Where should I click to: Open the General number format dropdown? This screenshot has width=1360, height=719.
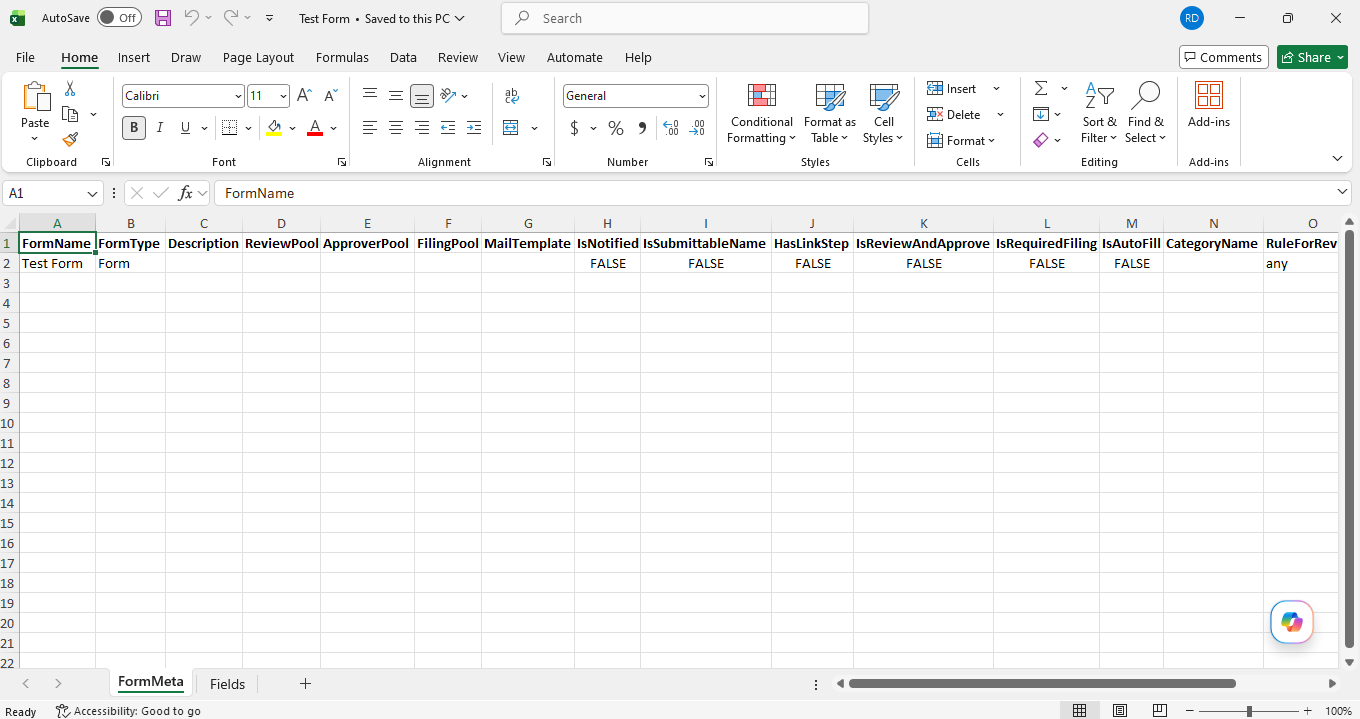pos(702,96)
